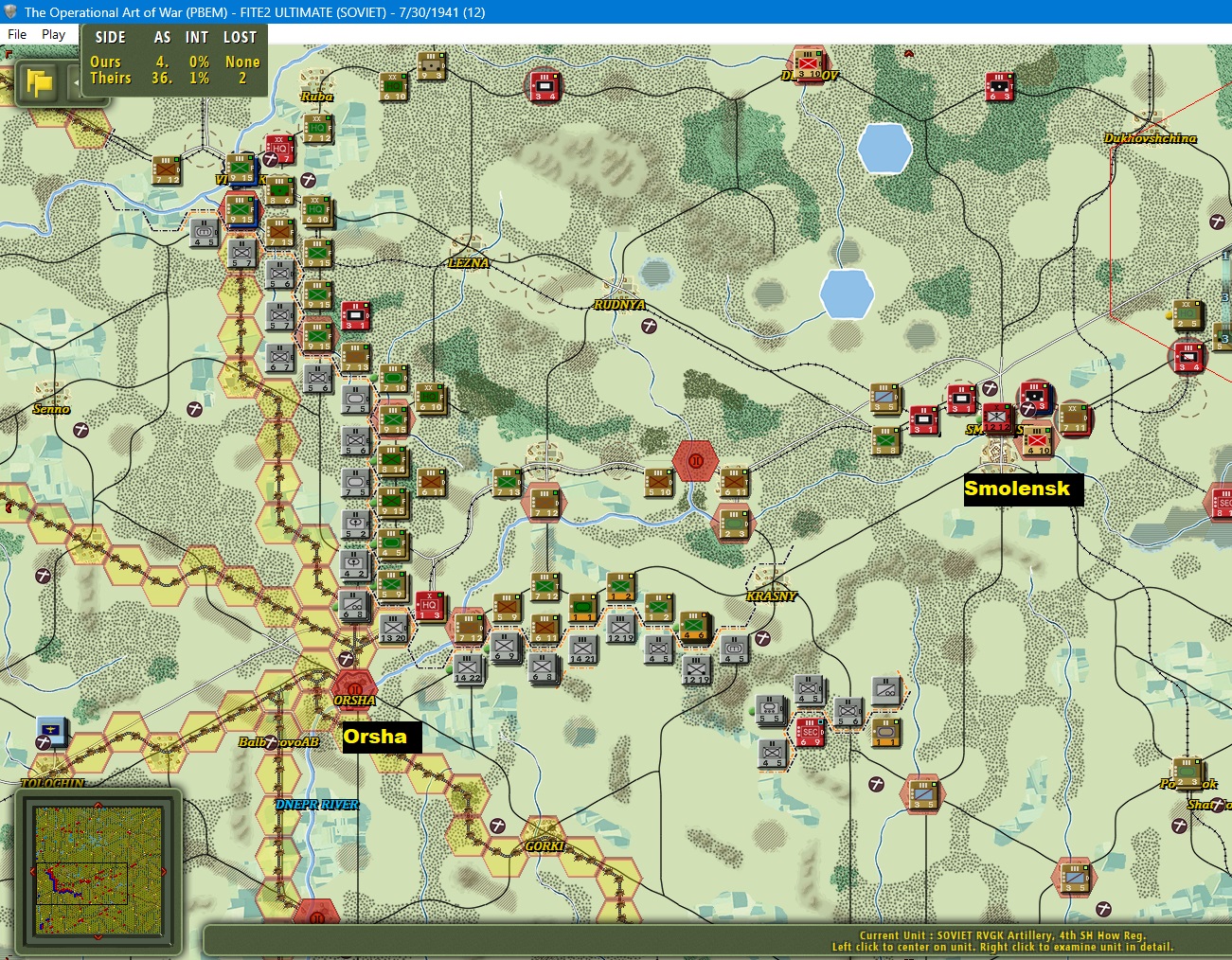Viewport: 1232px width, 960px height.
Task: Select the gray counter marked 5 2
Action: pyautogui.click(x=355, y=524)
